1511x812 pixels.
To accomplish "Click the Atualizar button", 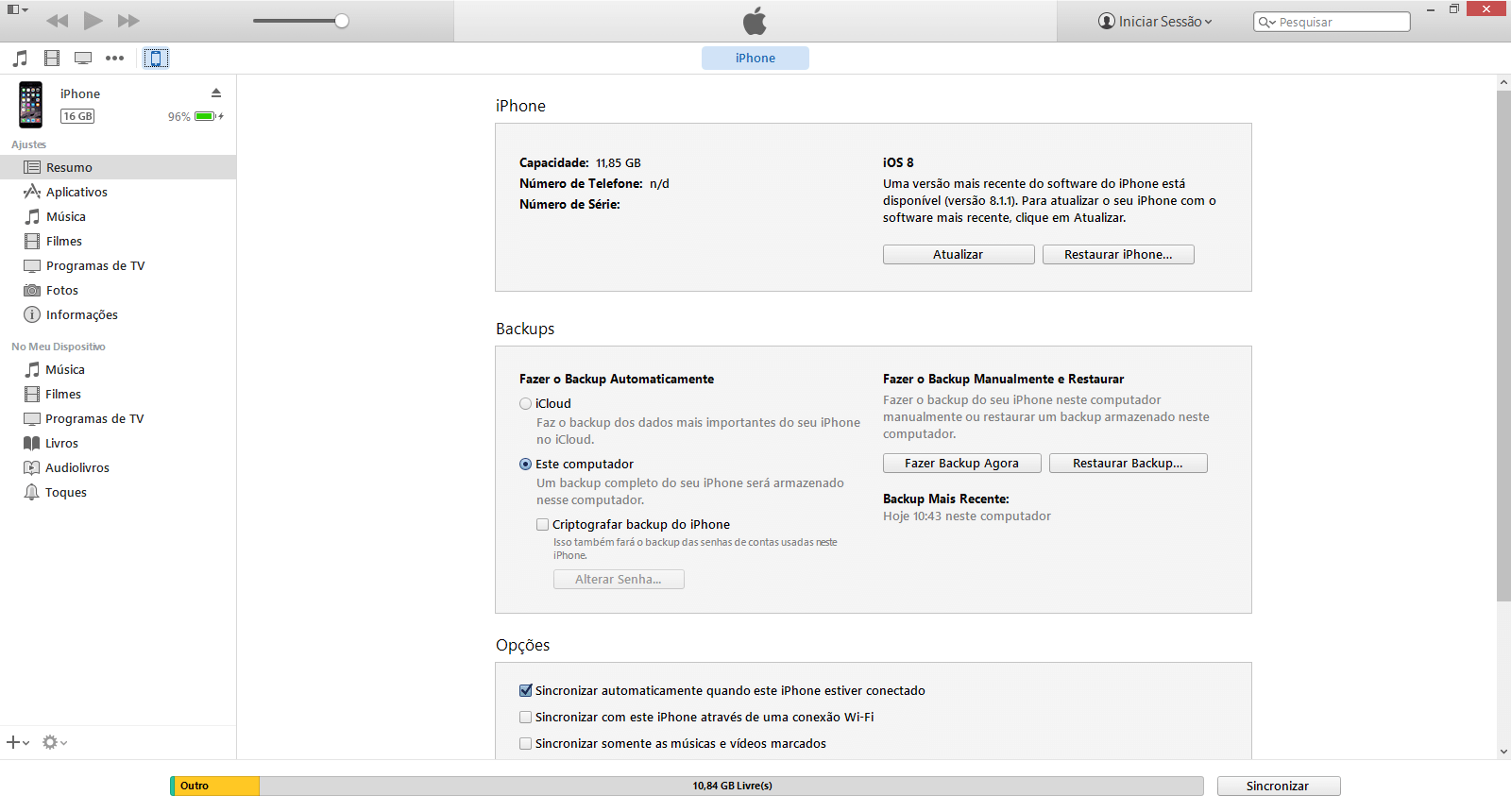I will tap(959, 254).
